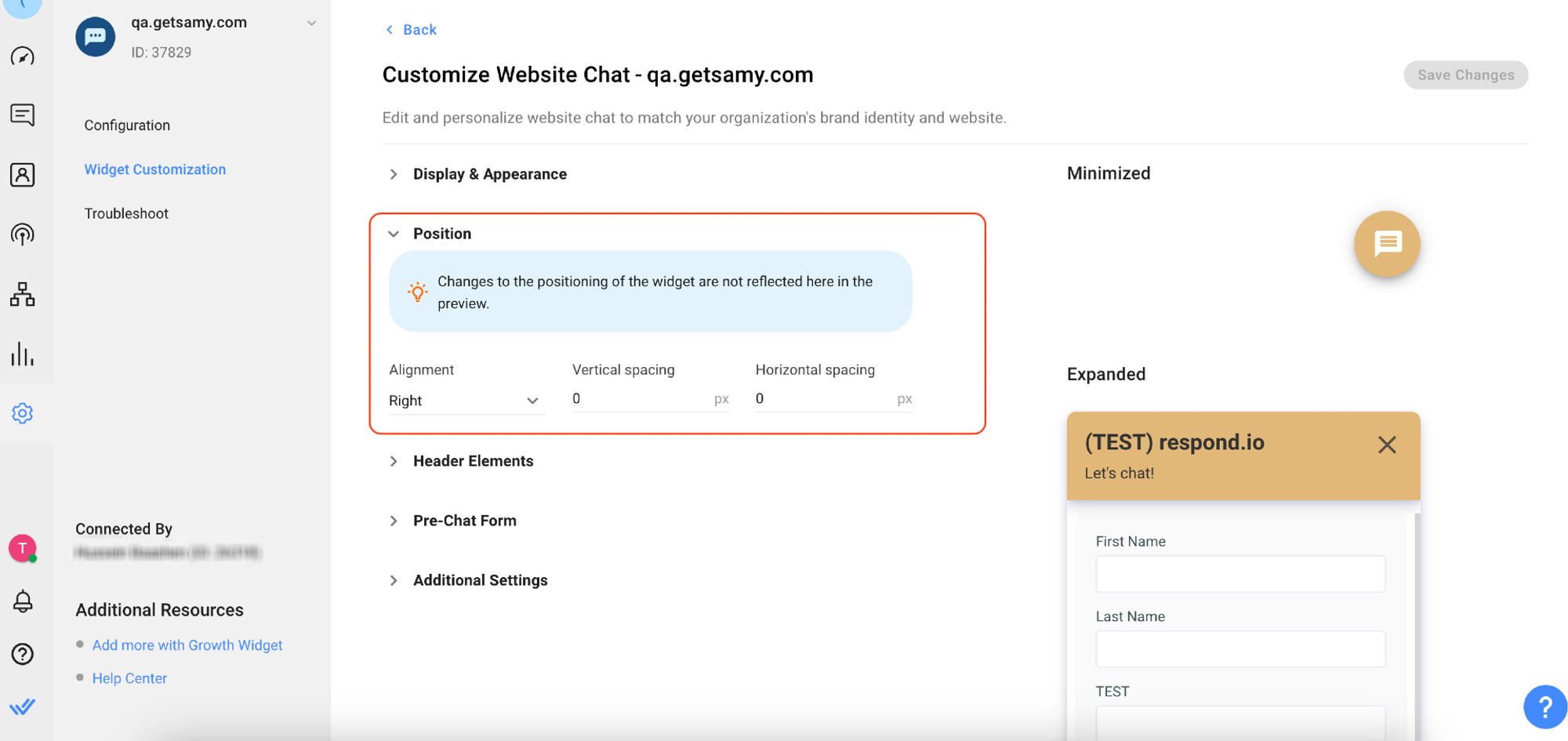Open the Broadcasts antenna icon
Image resolution: width=1568 pixels, height=741 pixels.
click(23, 234)
